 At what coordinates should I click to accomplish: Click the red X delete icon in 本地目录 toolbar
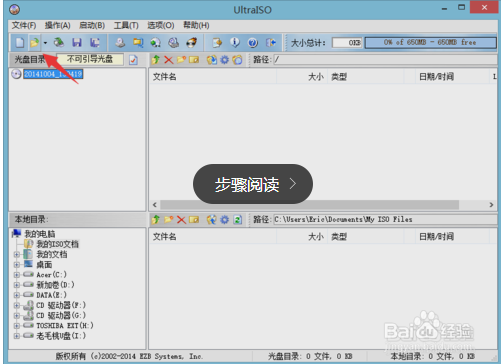(x=181, y=220)
